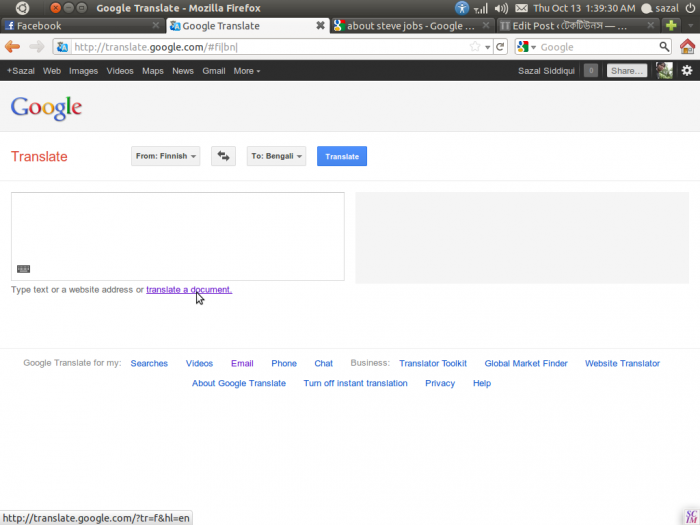Open the list all tabs arrow
Screen dimensions: 700x525
click(691, 26)
